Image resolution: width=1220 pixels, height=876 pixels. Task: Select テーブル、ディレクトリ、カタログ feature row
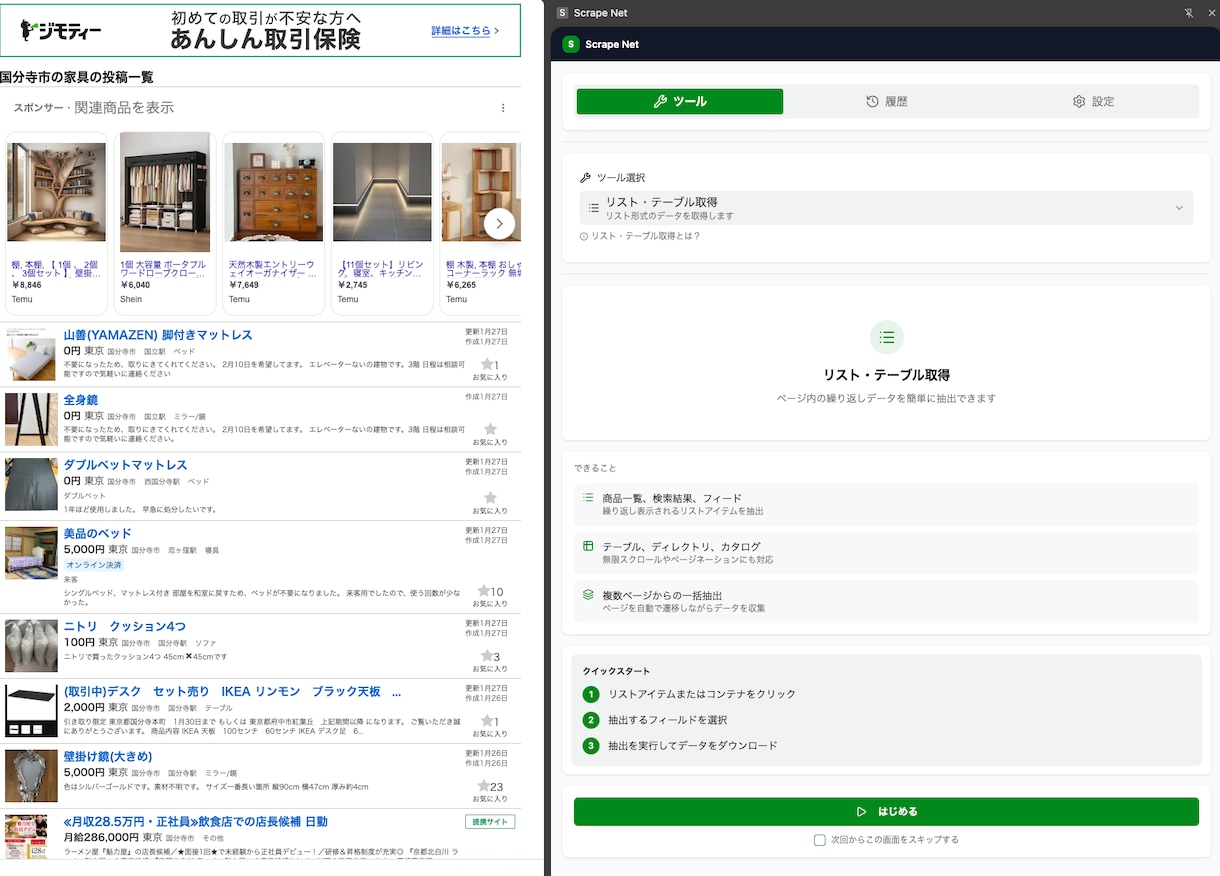click(886, 552)
